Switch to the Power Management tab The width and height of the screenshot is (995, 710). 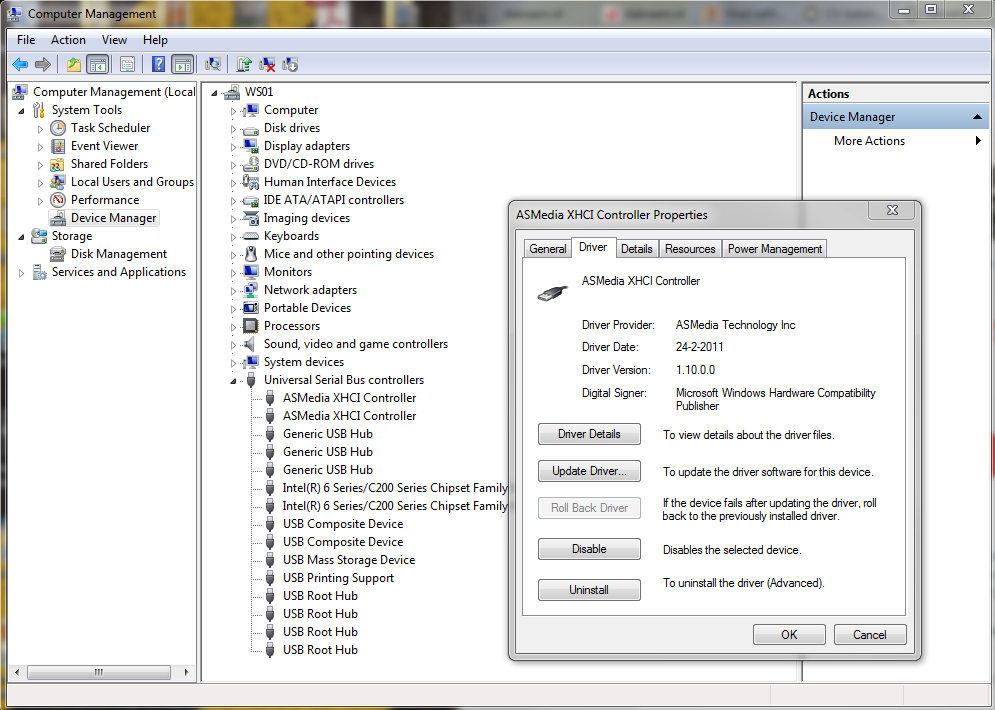click(x=775, y=249)
